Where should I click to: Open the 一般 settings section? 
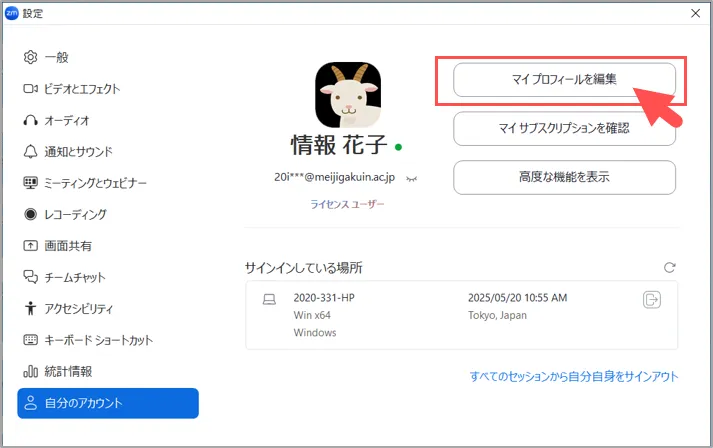pos(56,57)
